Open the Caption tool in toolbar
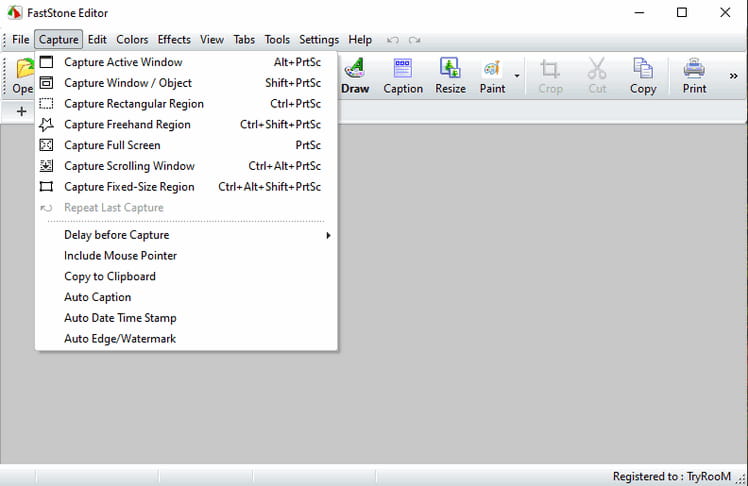 (x=403, y=75)
